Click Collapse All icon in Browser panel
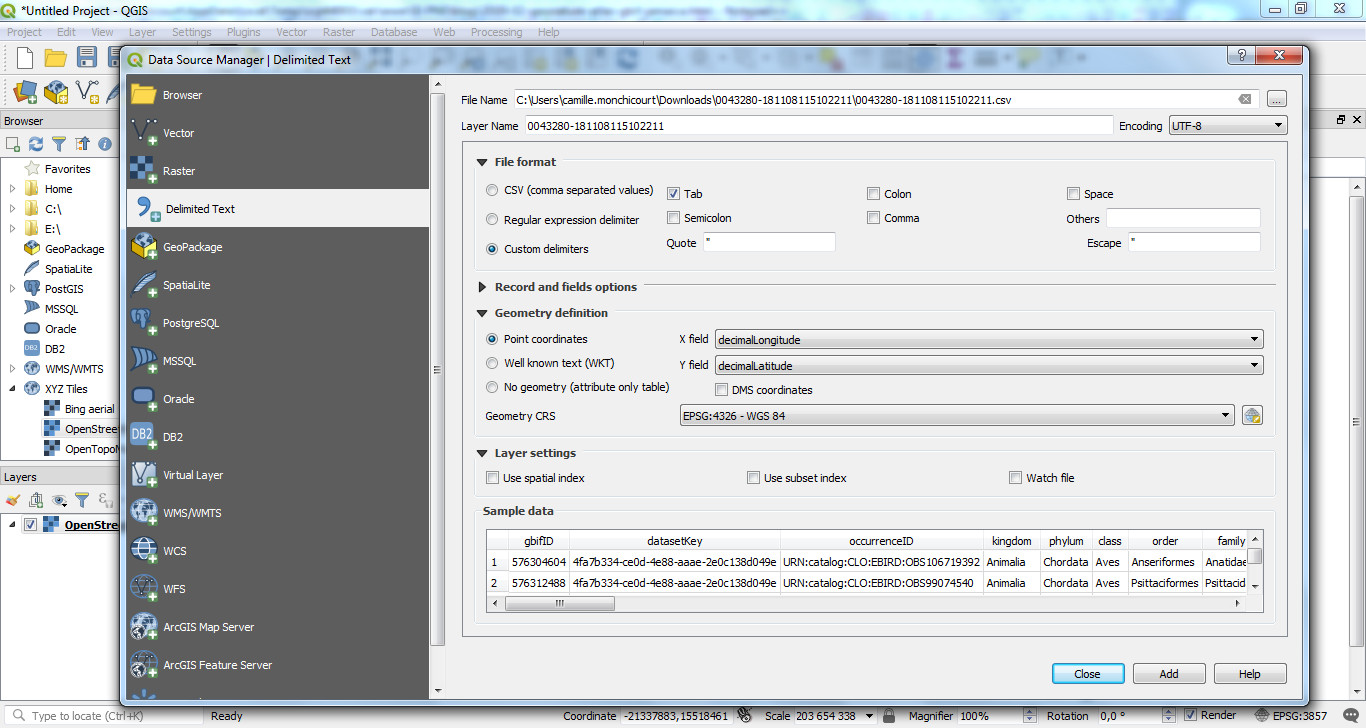This screenshot has width=1366, height=728. tap(82, 144)
